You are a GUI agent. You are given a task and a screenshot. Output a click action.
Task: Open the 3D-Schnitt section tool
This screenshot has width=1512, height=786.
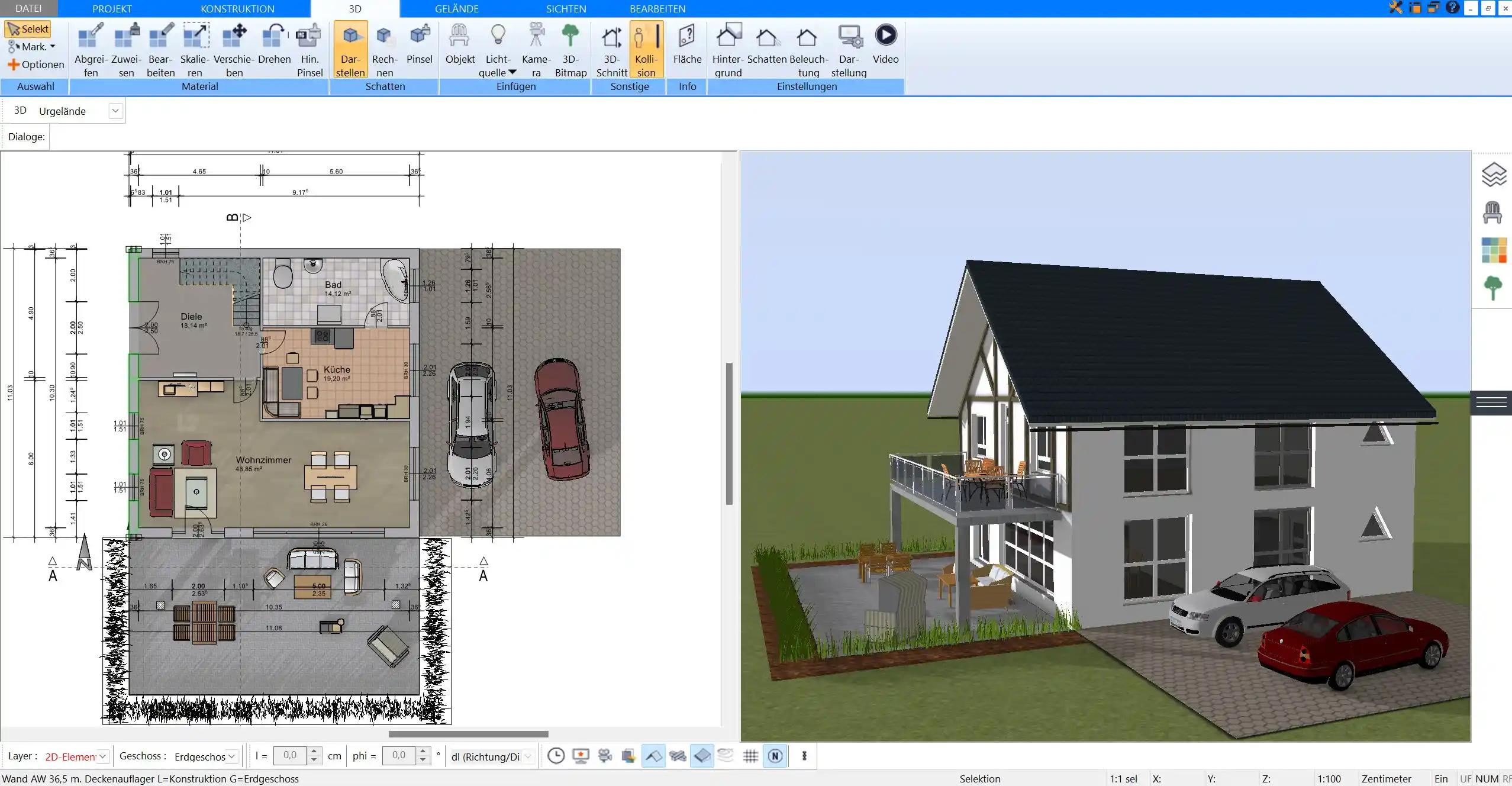pyautogui.click(x=611, y=50)
